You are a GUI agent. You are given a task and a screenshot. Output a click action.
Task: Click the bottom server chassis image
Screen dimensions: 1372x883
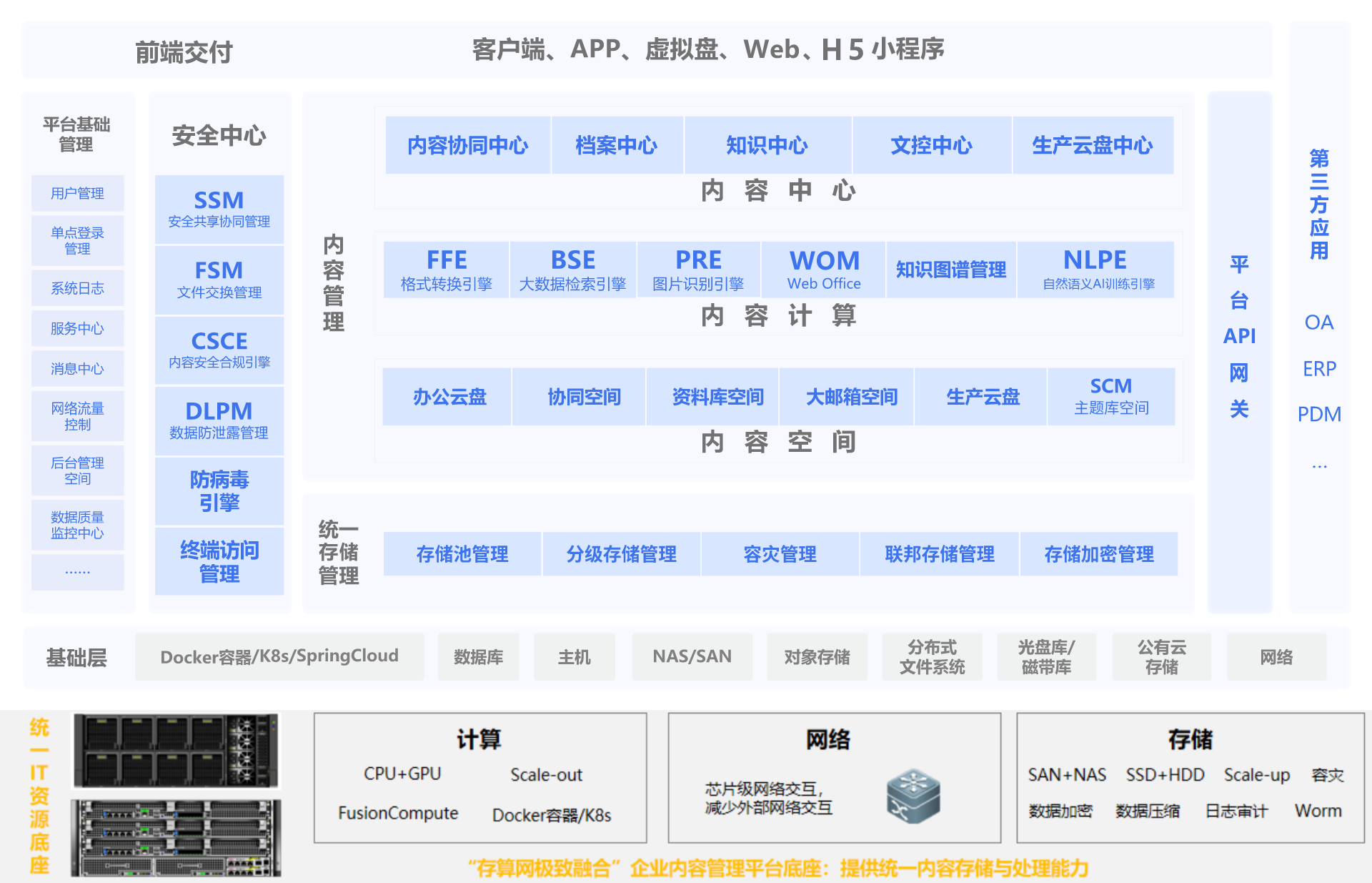[176, 838]
